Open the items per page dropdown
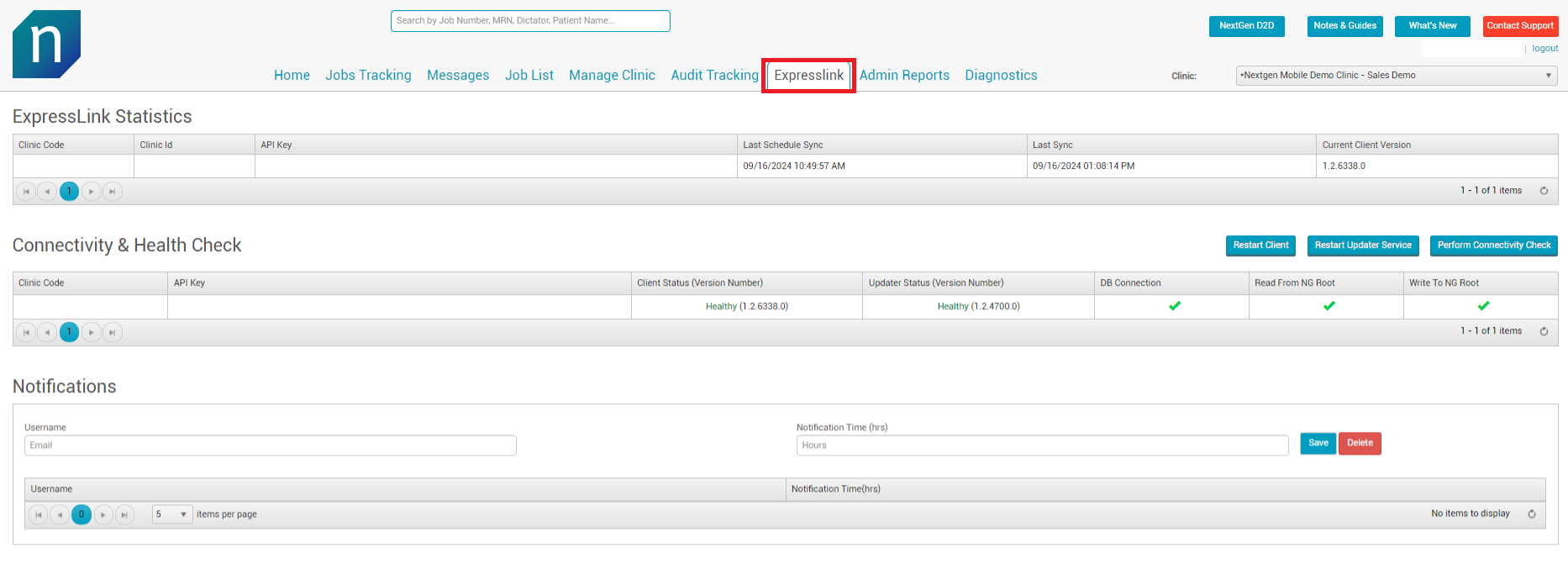The height and width of the screenshot is (569, 1568). [x=173, y=514]
